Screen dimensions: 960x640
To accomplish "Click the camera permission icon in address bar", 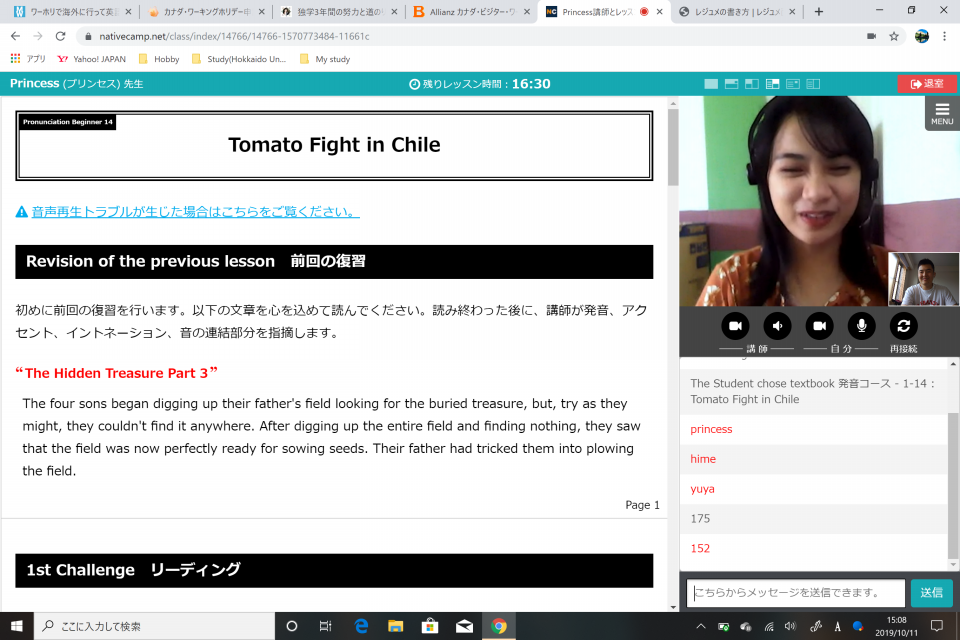I will coord(871,36).
